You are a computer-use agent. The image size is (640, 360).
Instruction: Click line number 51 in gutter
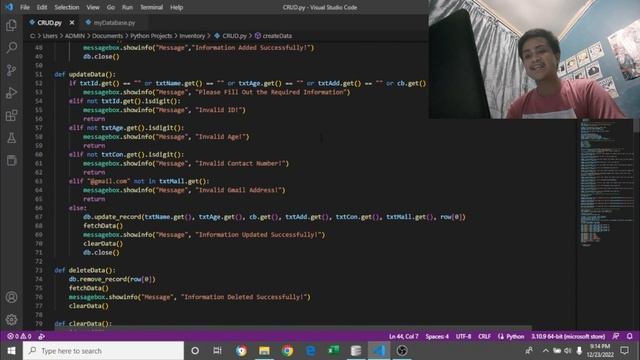38,74
